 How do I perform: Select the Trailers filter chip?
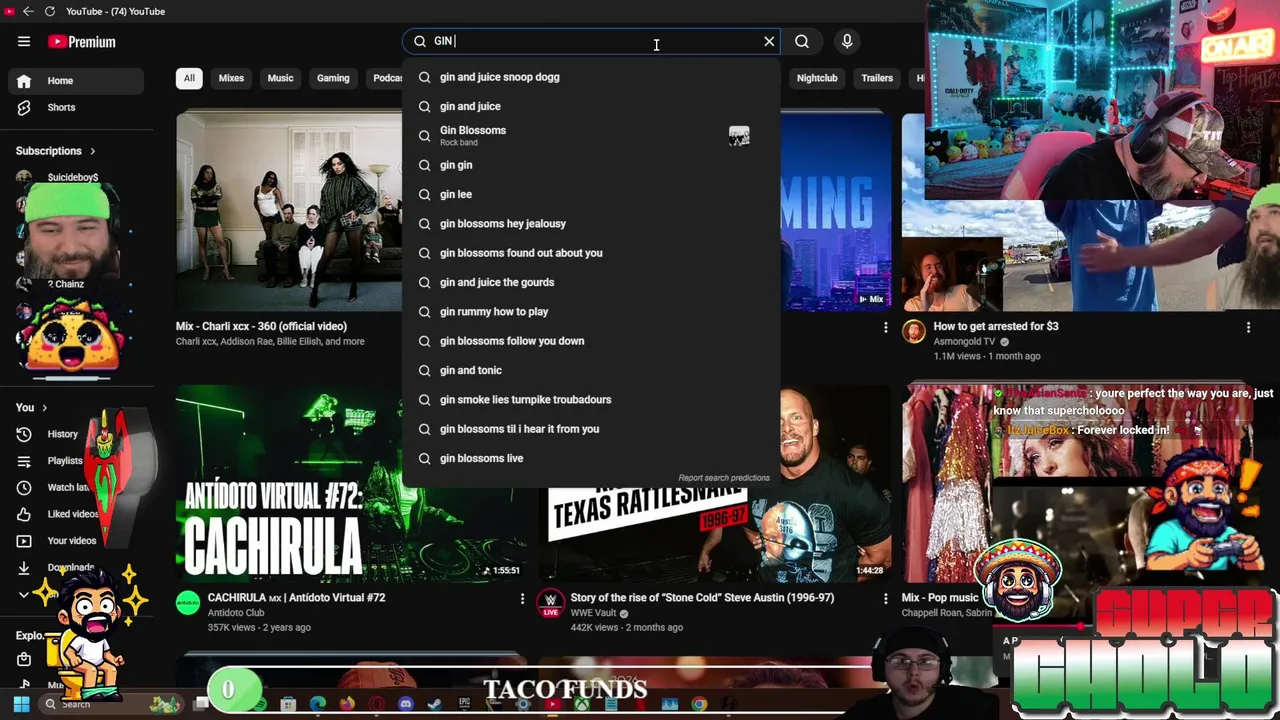click(x=877, y=78)
